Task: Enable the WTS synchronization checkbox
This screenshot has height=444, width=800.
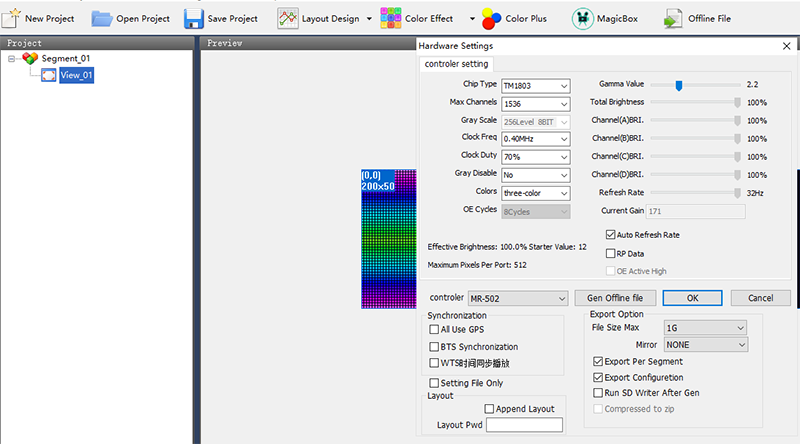Action: [434, 363]
